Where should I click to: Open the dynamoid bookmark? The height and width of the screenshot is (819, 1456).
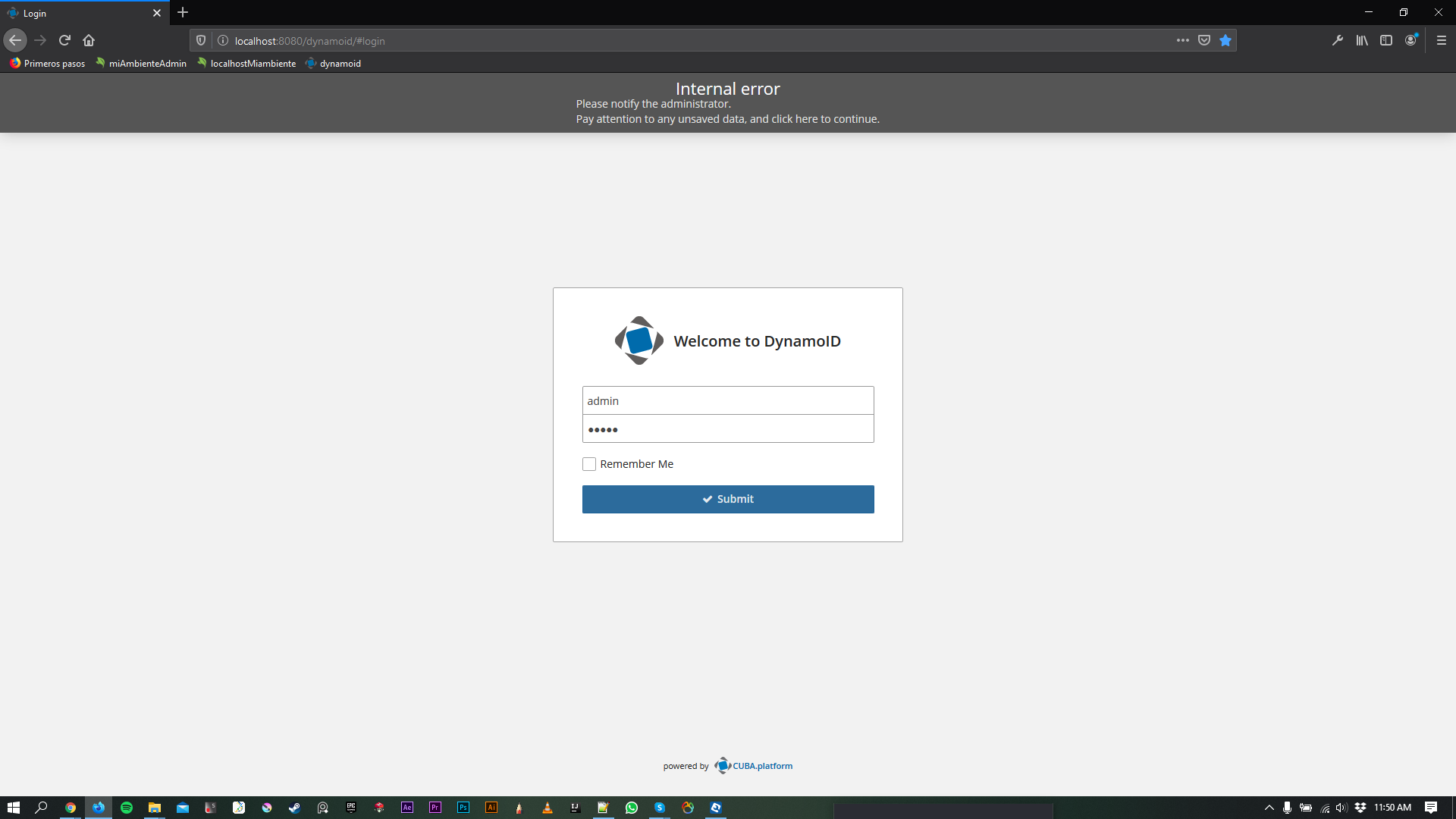point(333,63)
